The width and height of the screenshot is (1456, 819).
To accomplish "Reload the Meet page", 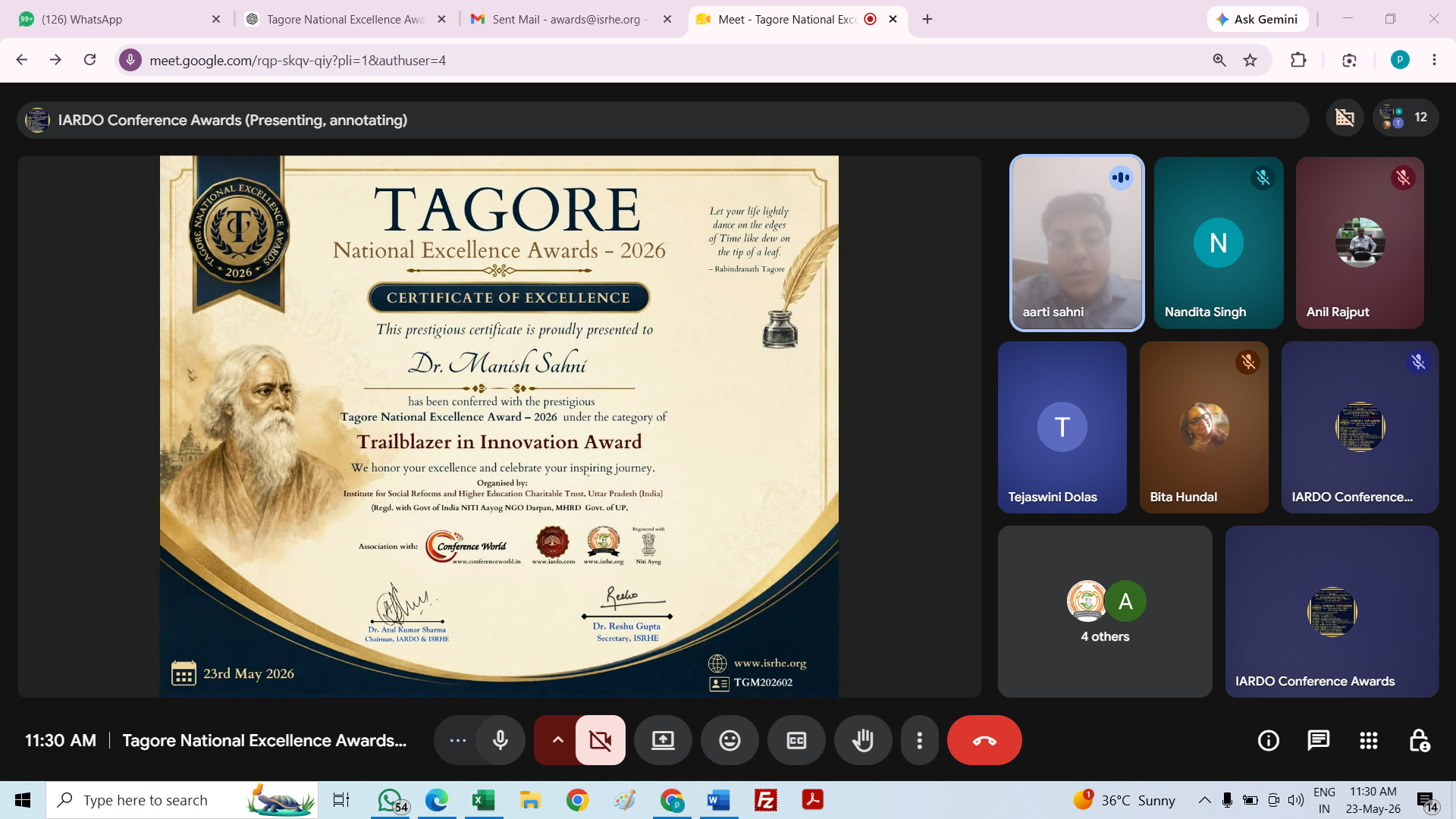I will pyautogui.click(x=89, y=60).
